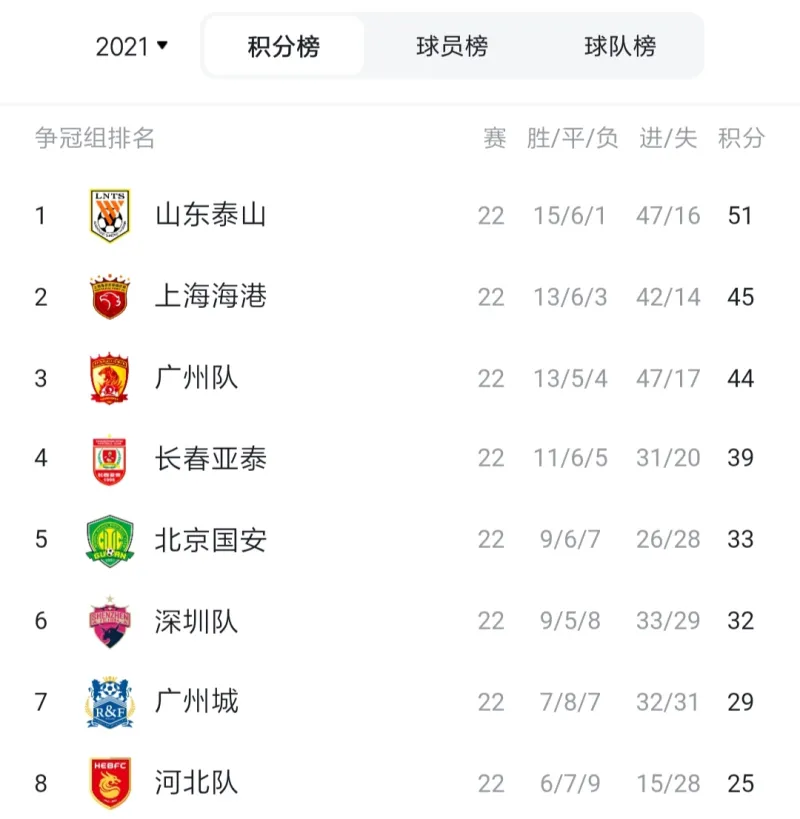Click the 北京国安 green crest
Screen dimensions: 800x819
[110, 541]
